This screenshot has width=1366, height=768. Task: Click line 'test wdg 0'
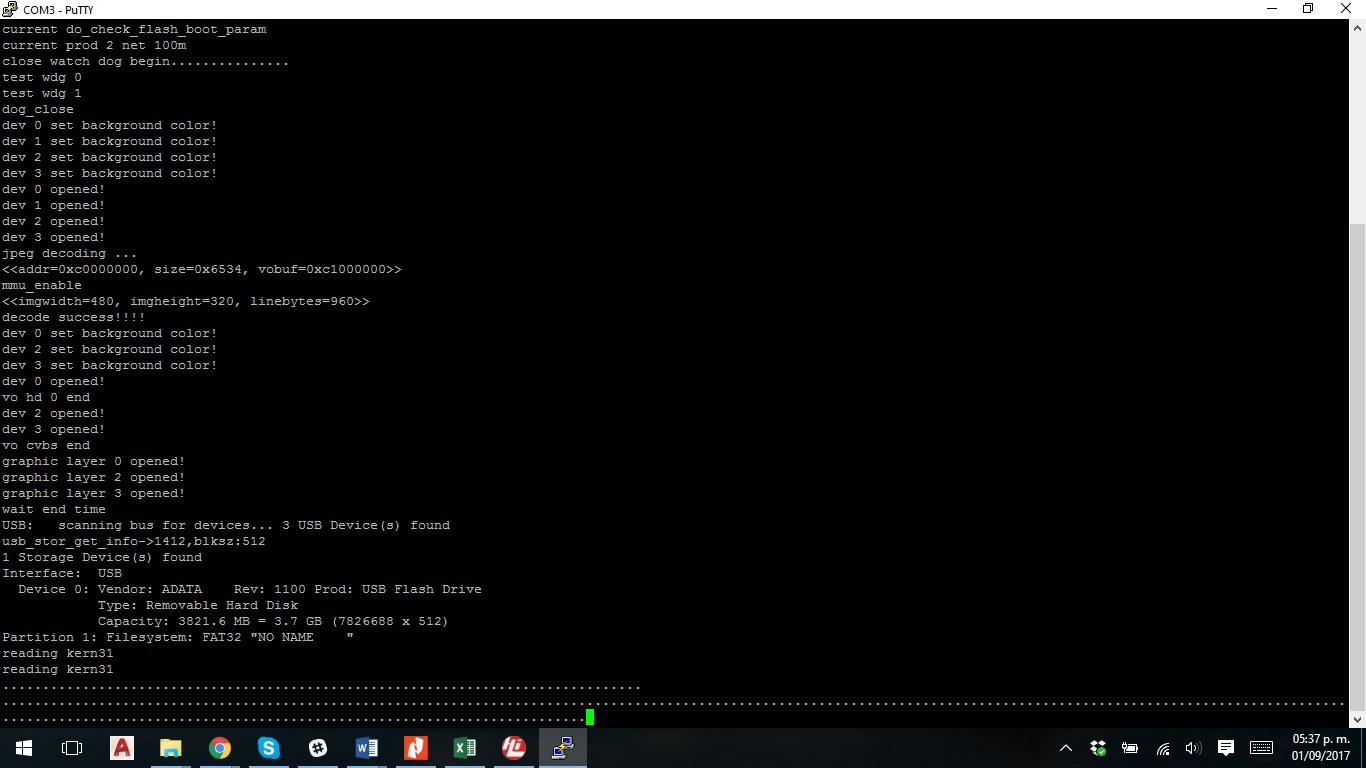(x=42, y=77)
